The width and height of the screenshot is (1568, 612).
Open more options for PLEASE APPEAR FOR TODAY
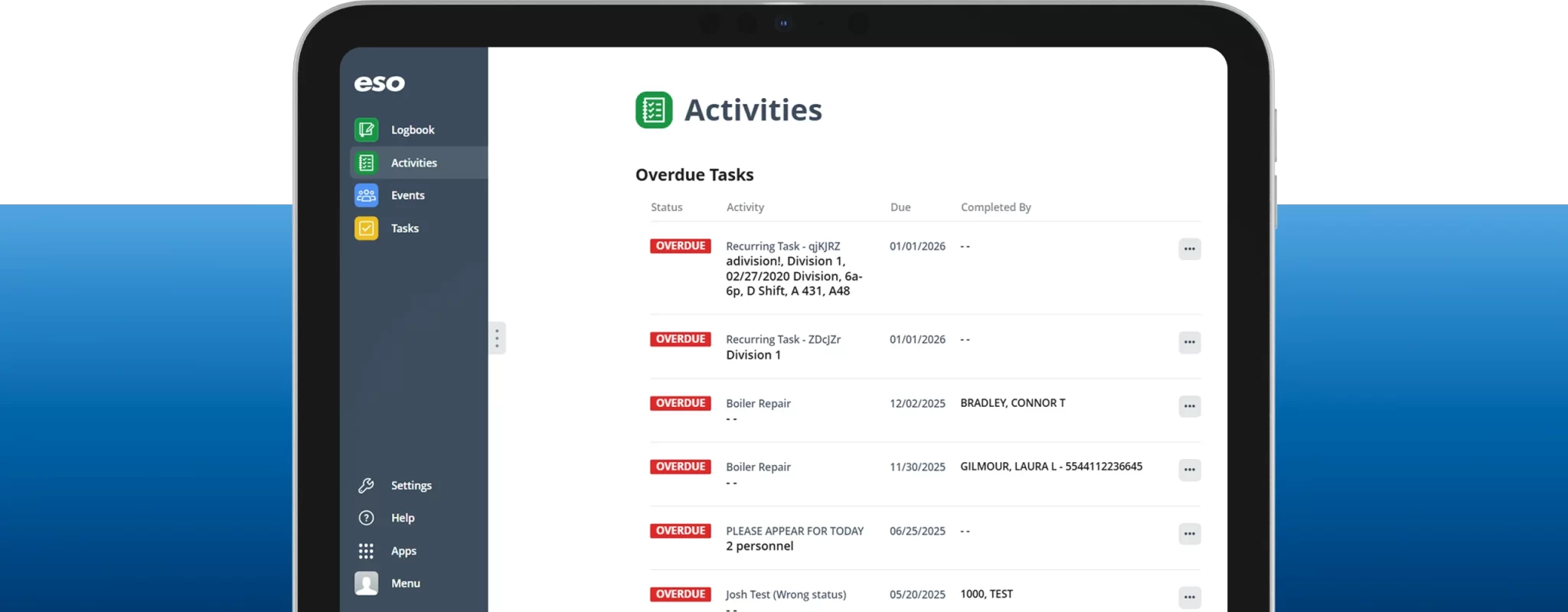1189,534
